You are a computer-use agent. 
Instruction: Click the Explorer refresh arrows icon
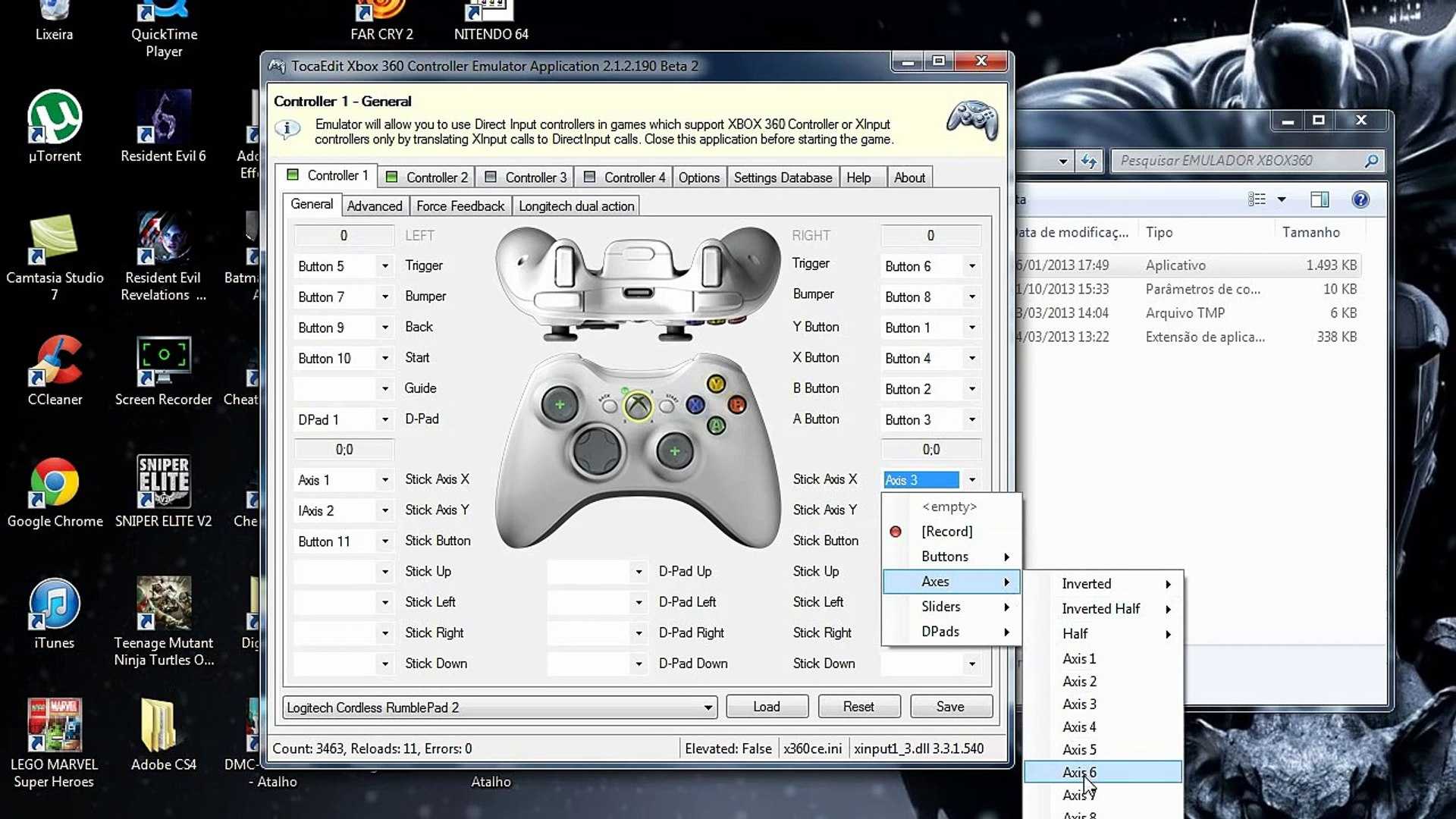click(1089, 161)
